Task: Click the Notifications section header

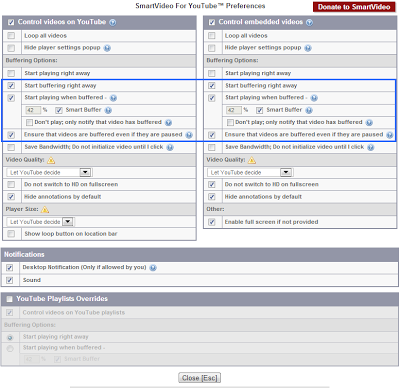Action: click(200, 255)
